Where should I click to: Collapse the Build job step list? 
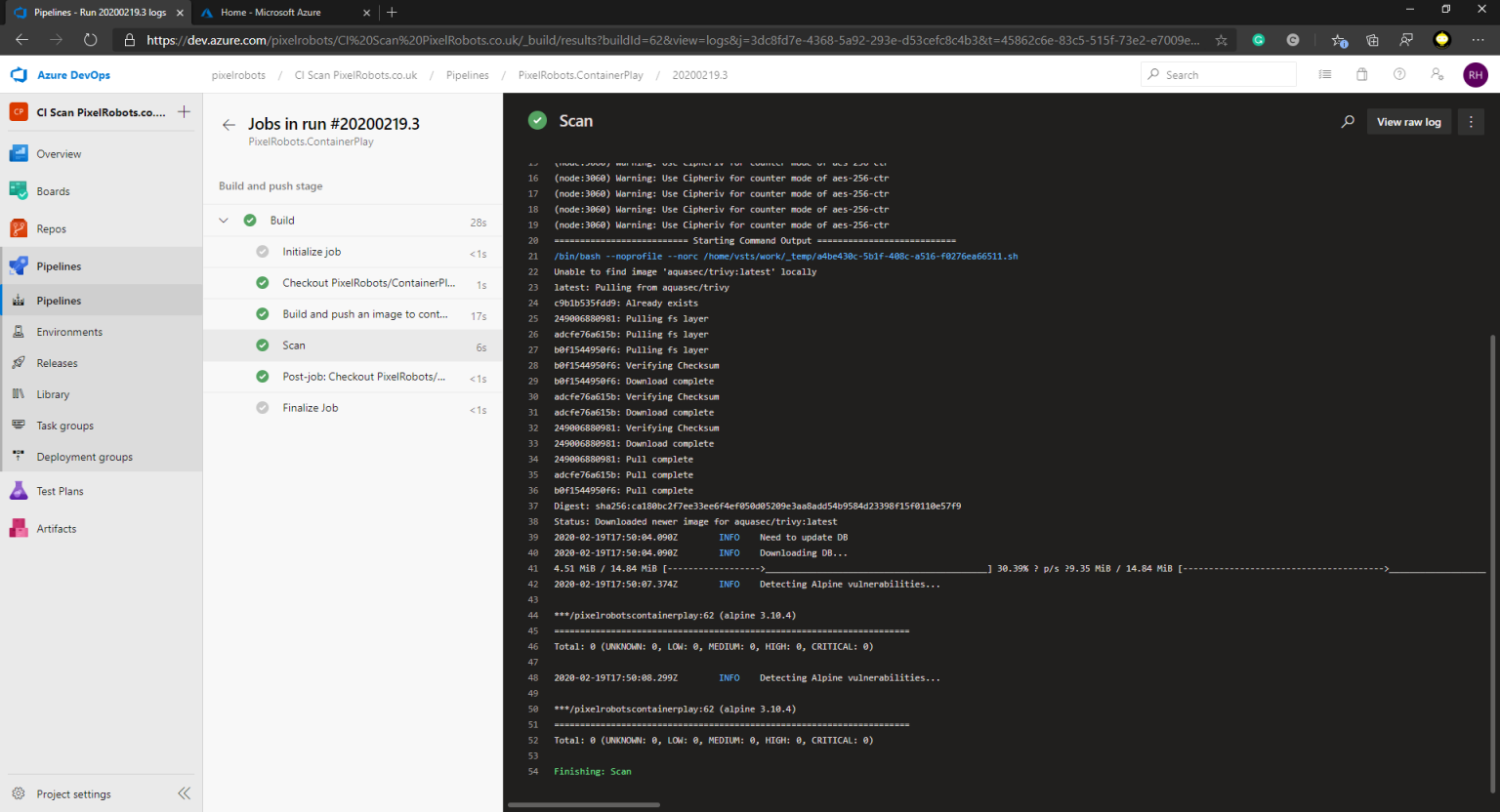[x=223, y=220]
